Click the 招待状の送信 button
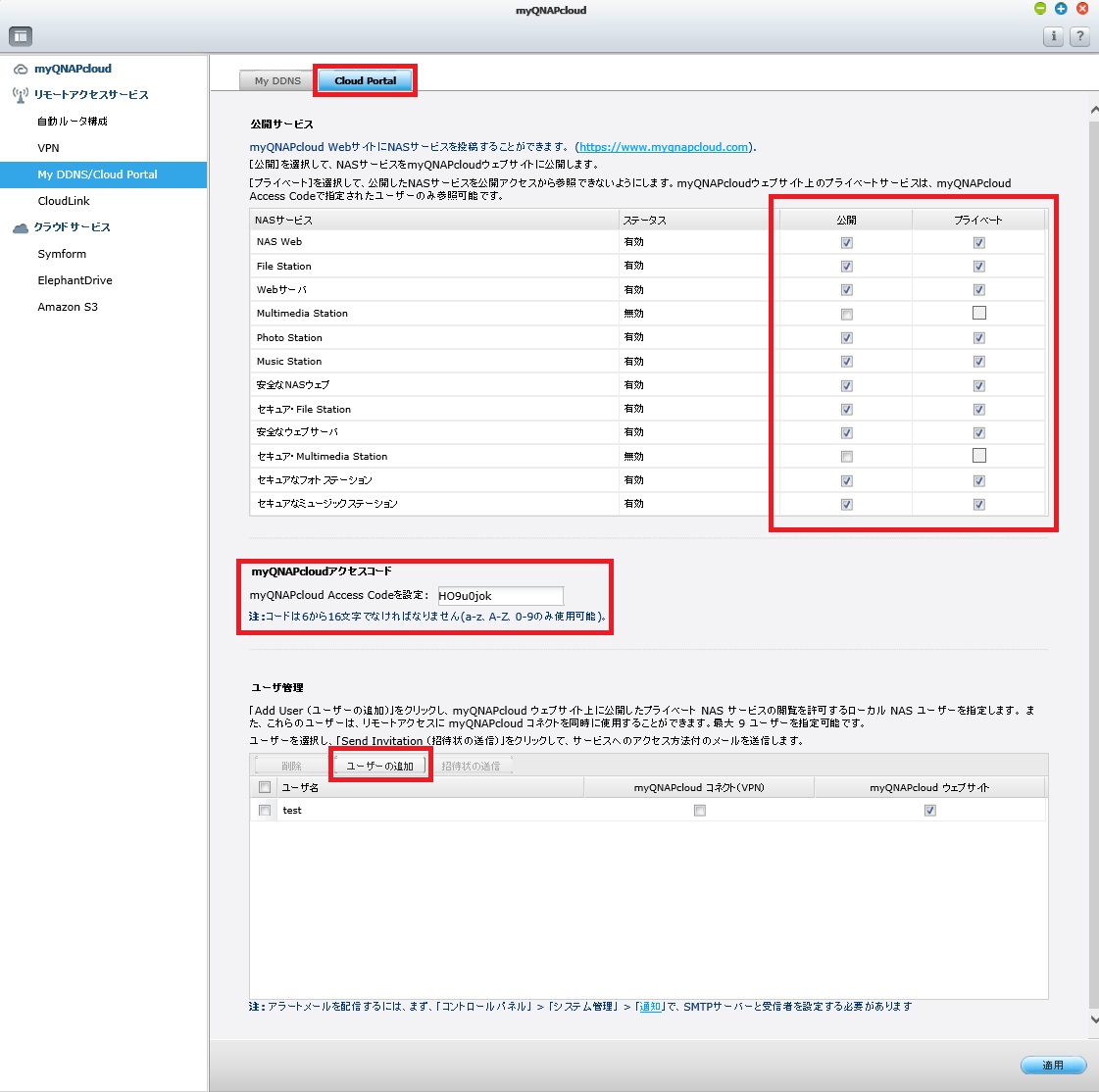 tap(471, 766)
